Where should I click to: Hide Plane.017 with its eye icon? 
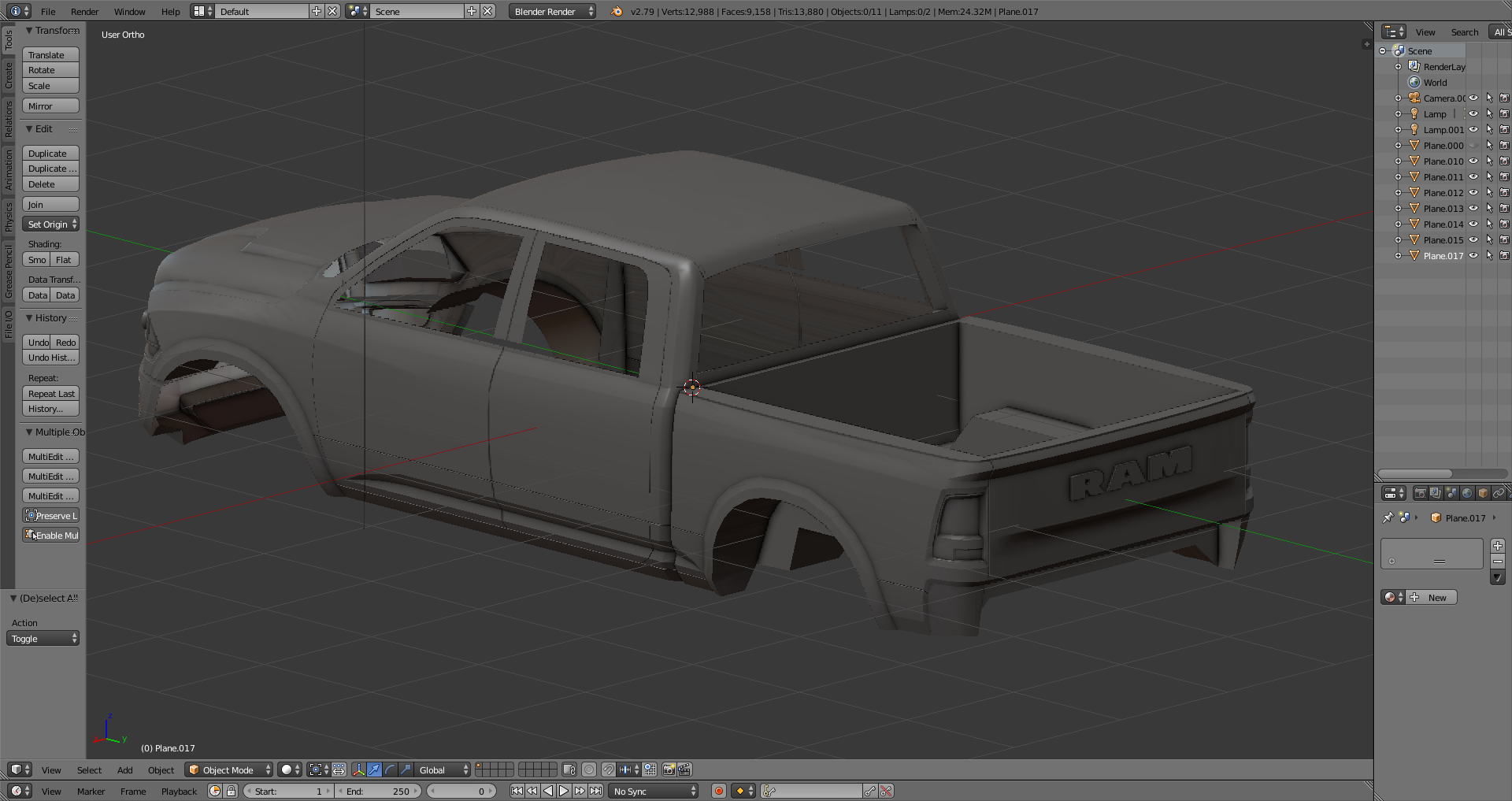(1473, 255)
